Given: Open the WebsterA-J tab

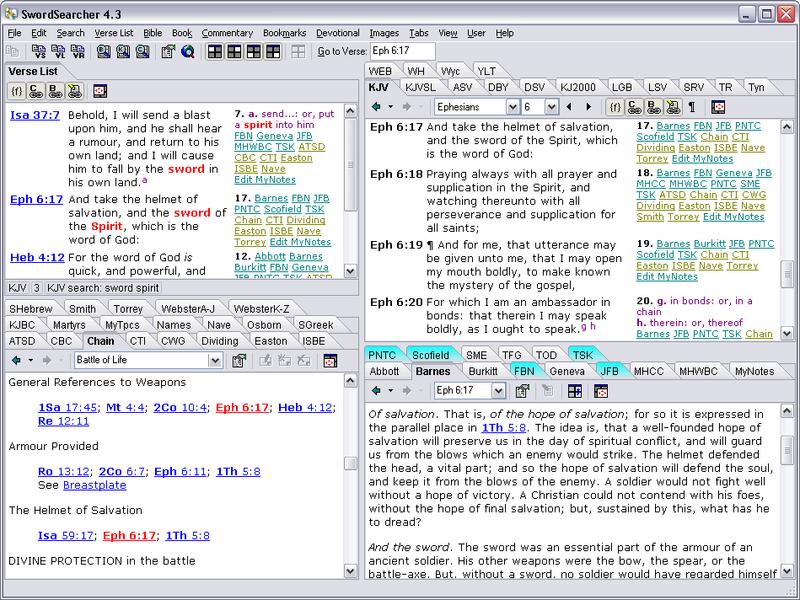Looking at the screenshot, I should pyautogui.click(x=188, y=309).
